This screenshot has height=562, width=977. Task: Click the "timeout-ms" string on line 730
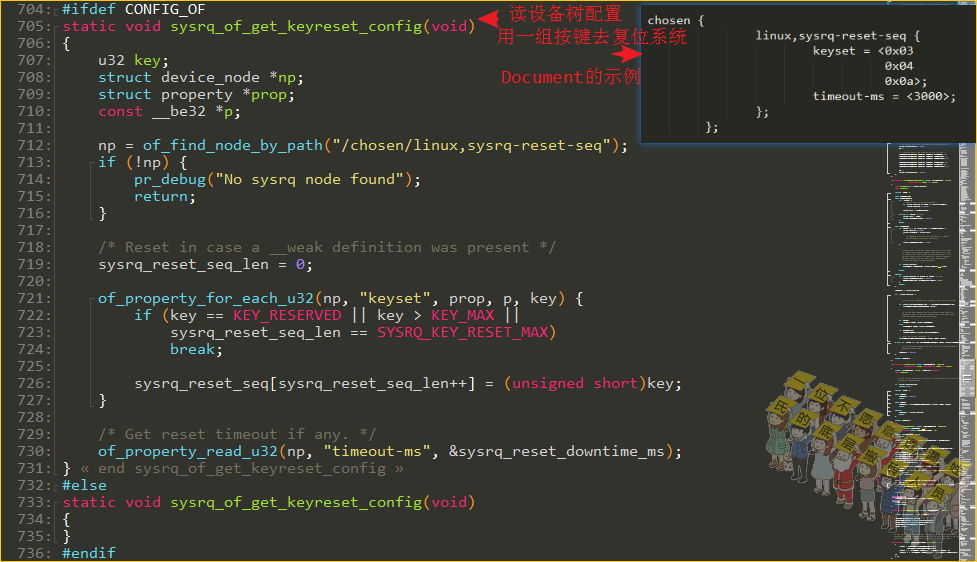[x=377, y=451]
